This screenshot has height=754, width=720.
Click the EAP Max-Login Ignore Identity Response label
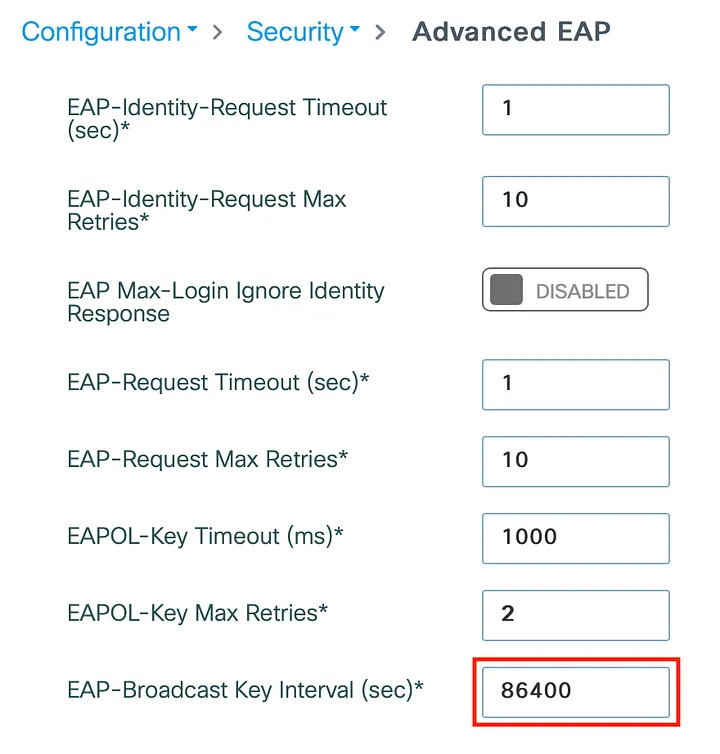226,302
